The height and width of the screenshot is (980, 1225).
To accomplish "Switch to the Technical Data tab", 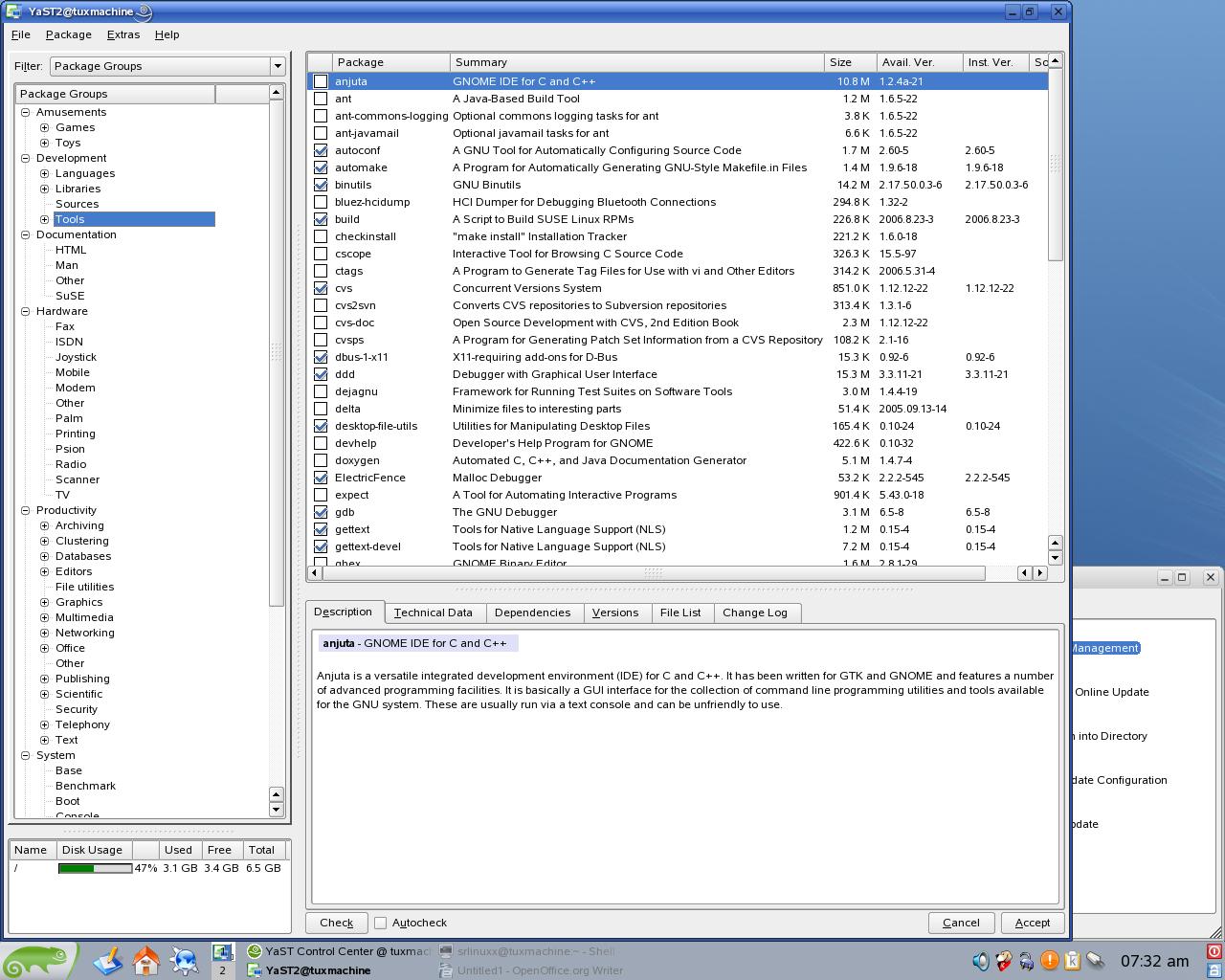I will point(434,612).
